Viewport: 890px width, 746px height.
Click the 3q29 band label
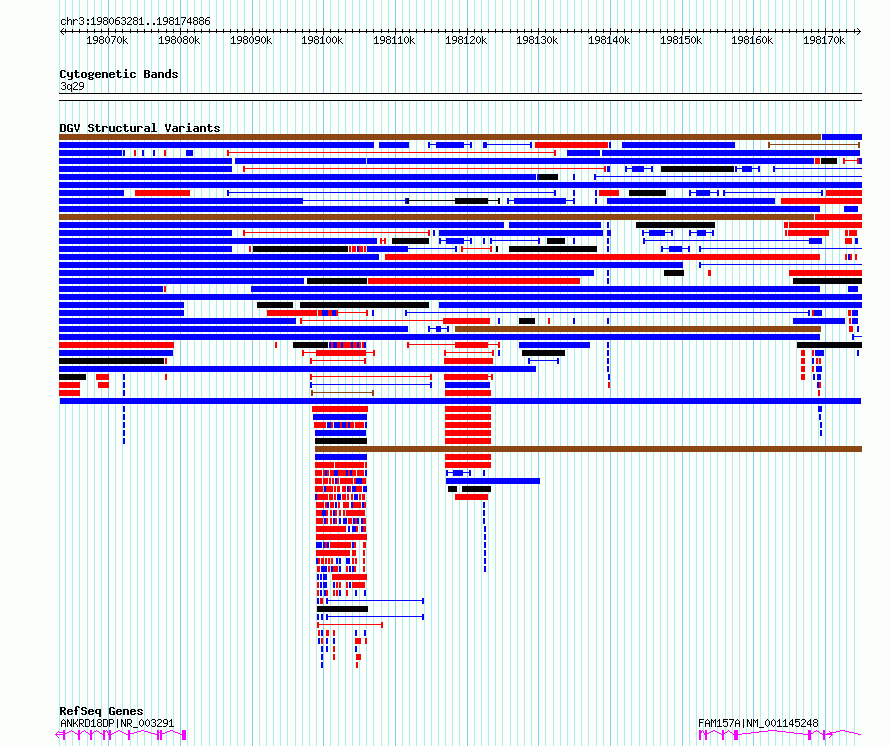pos(72,86)
